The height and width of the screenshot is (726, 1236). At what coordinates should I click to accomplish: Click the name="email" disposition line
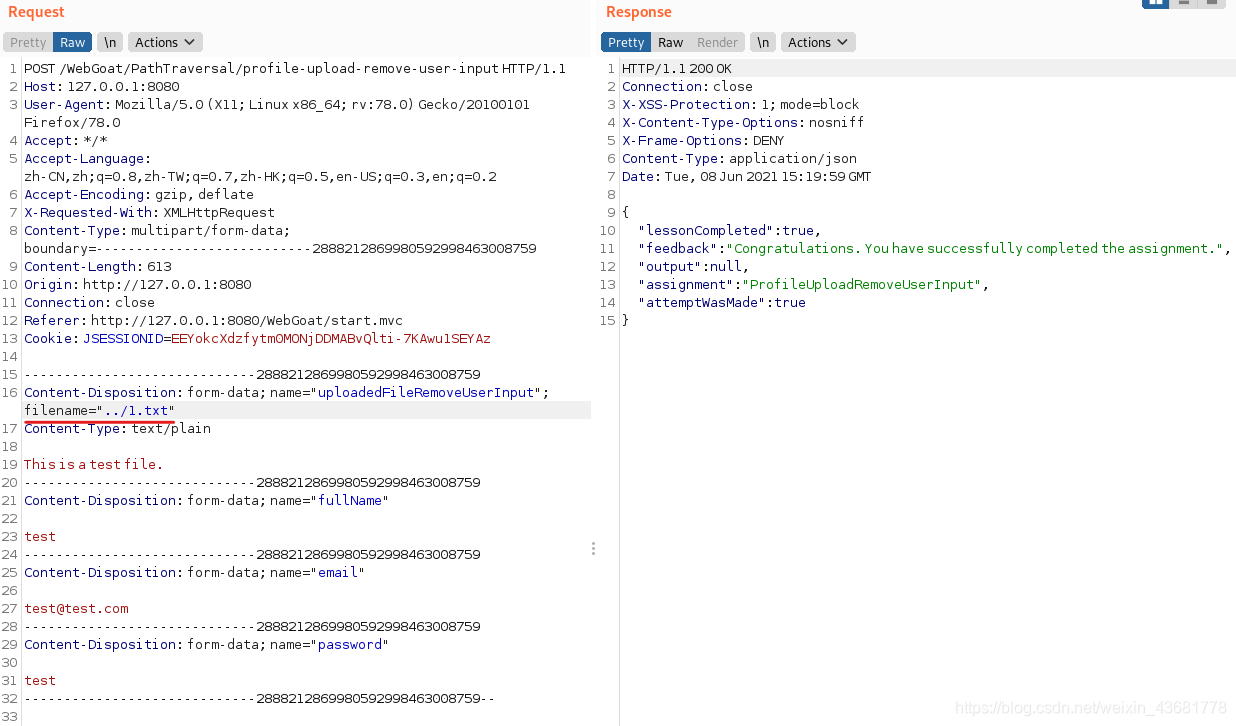(194, 572)
